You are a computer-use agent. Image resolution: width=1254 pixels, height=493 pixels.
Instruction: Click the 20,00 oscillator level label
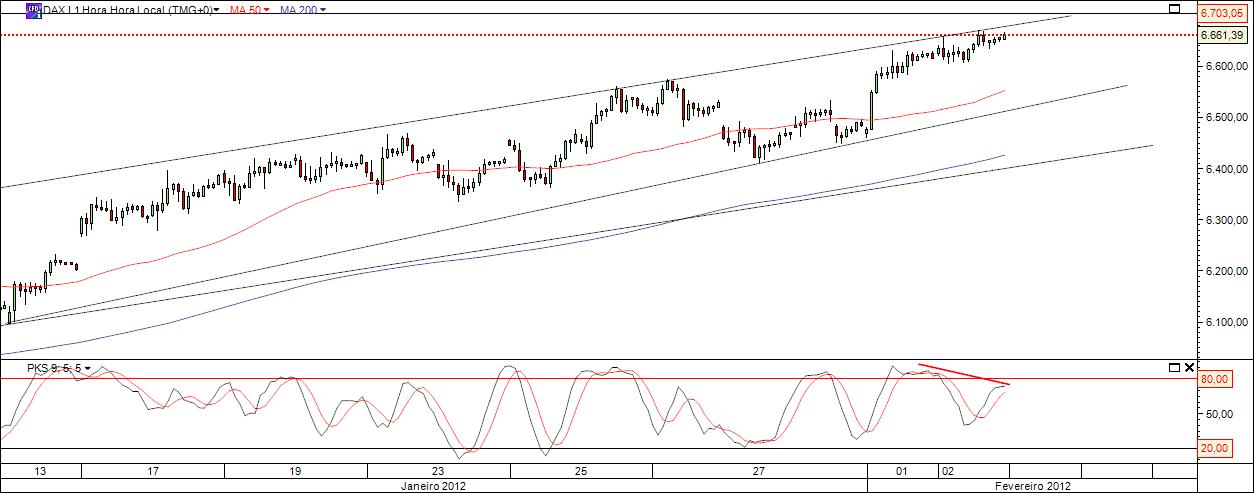[x=1215, y=449]
